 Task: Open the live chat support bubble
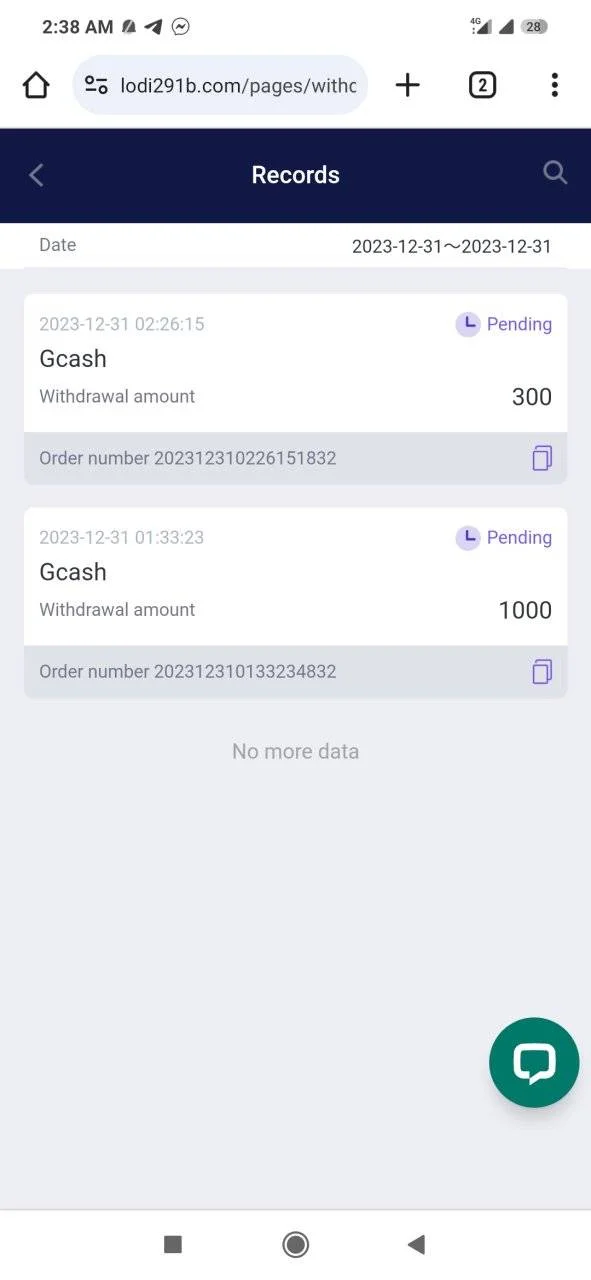[x=534, y=1063]
